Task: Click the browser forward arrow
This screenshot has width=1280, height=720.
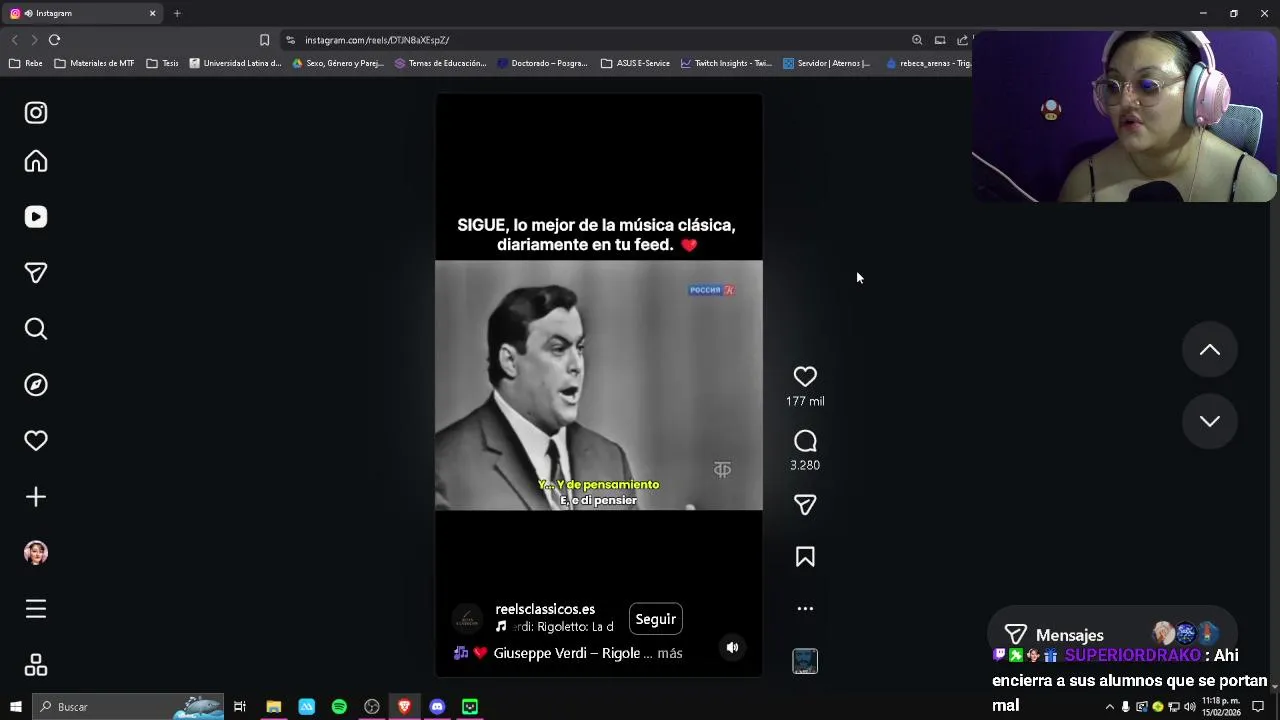Action: click(33, 40)
